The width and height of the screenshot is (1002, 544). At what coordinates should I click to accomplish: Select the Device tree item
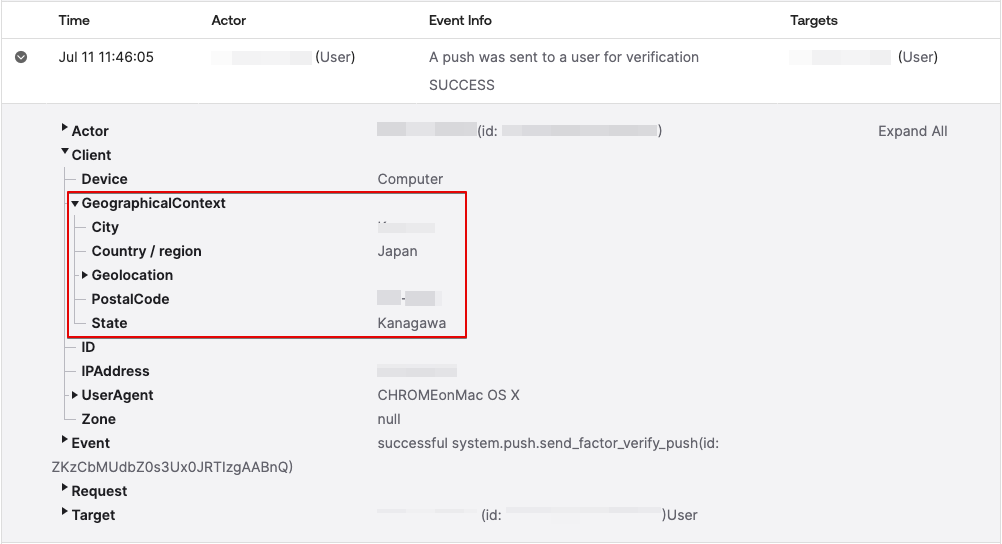pyautogui.click(x=104, y=179)
